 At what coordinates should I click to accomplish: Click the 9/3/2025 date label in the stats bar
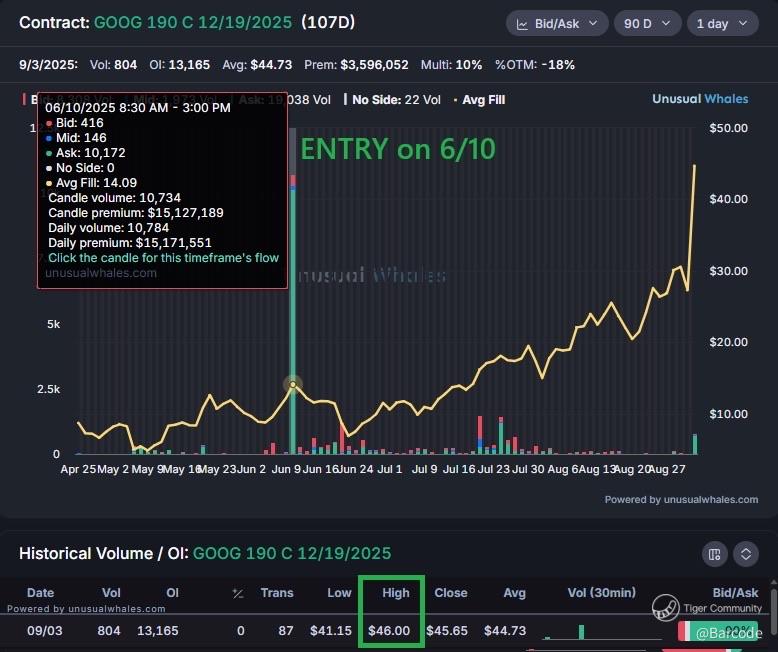tap(48, 65)
